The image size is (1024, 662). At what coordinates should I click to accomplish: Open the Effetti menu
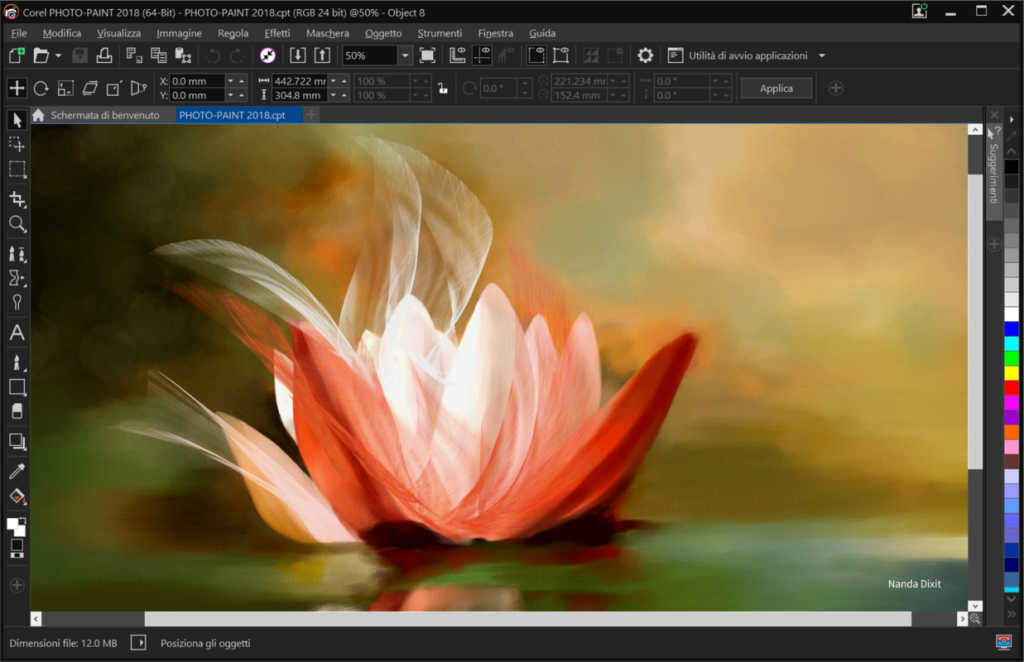click(277, 33)
